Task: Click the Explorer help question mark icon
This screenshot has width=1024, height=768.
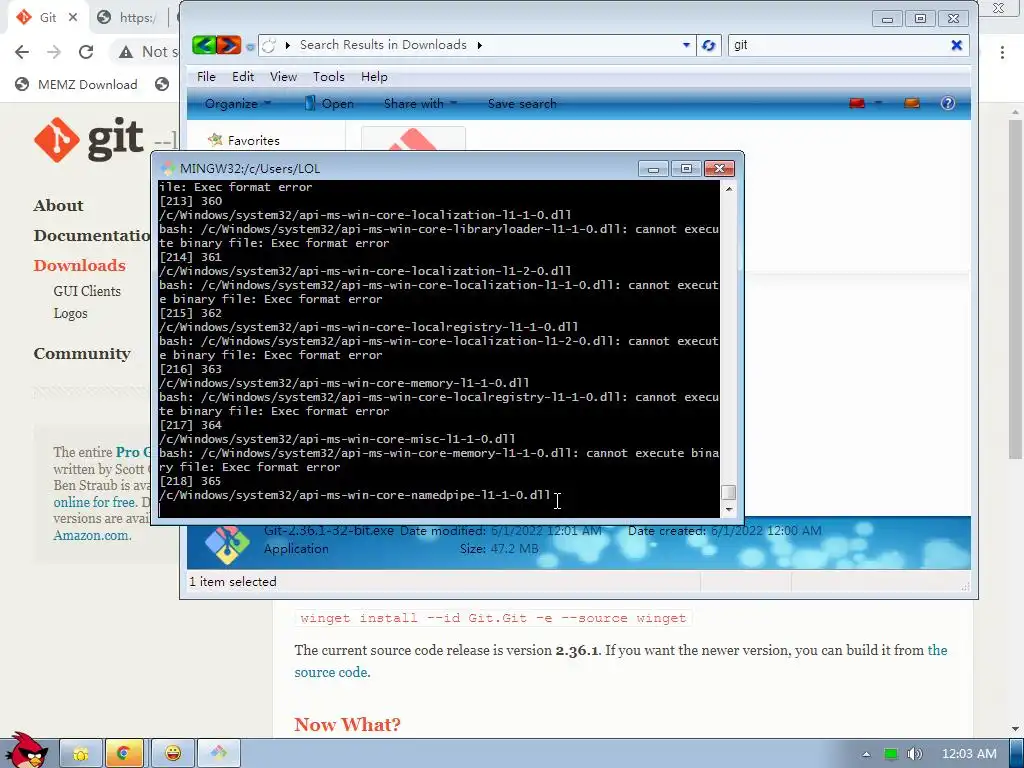Action: [948, 103]
